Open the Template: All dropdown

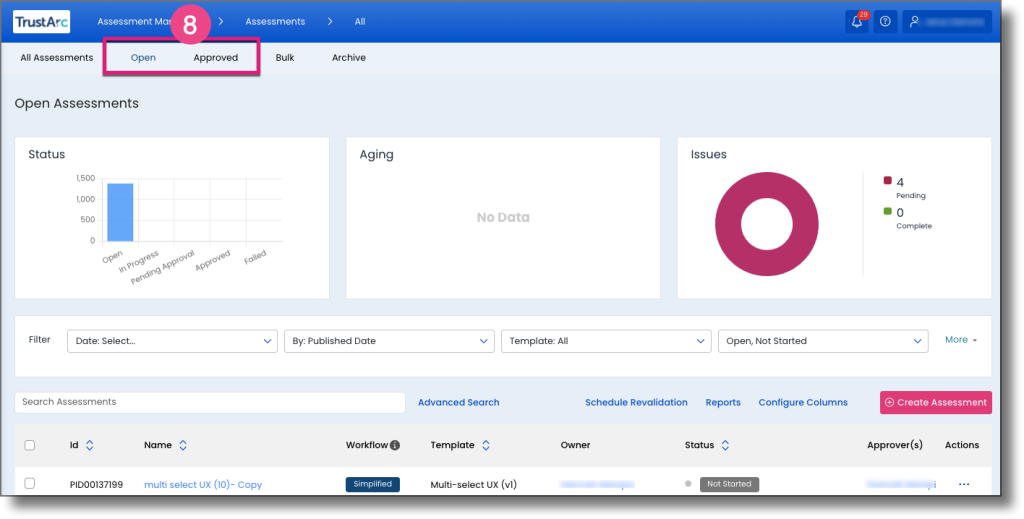(606, 341)
